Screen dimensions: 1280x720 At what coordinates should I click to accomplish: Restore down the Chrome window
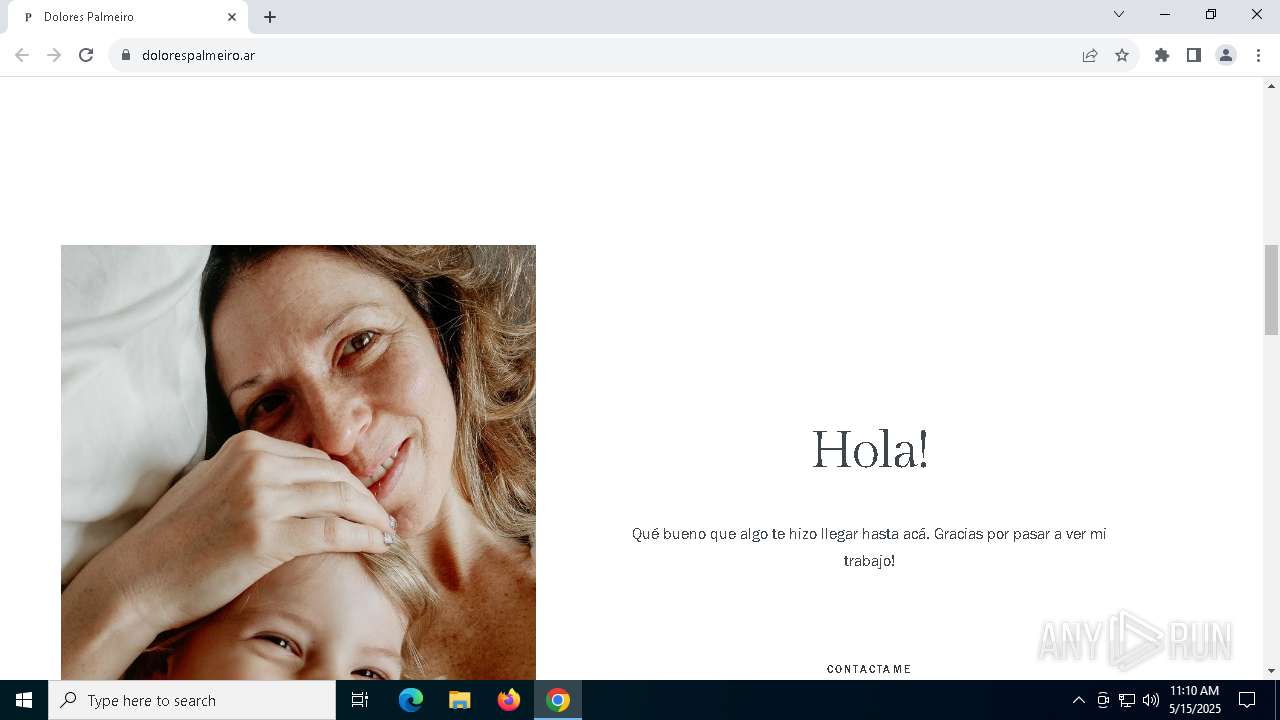pyautogui.click(x=1211, y=14)
